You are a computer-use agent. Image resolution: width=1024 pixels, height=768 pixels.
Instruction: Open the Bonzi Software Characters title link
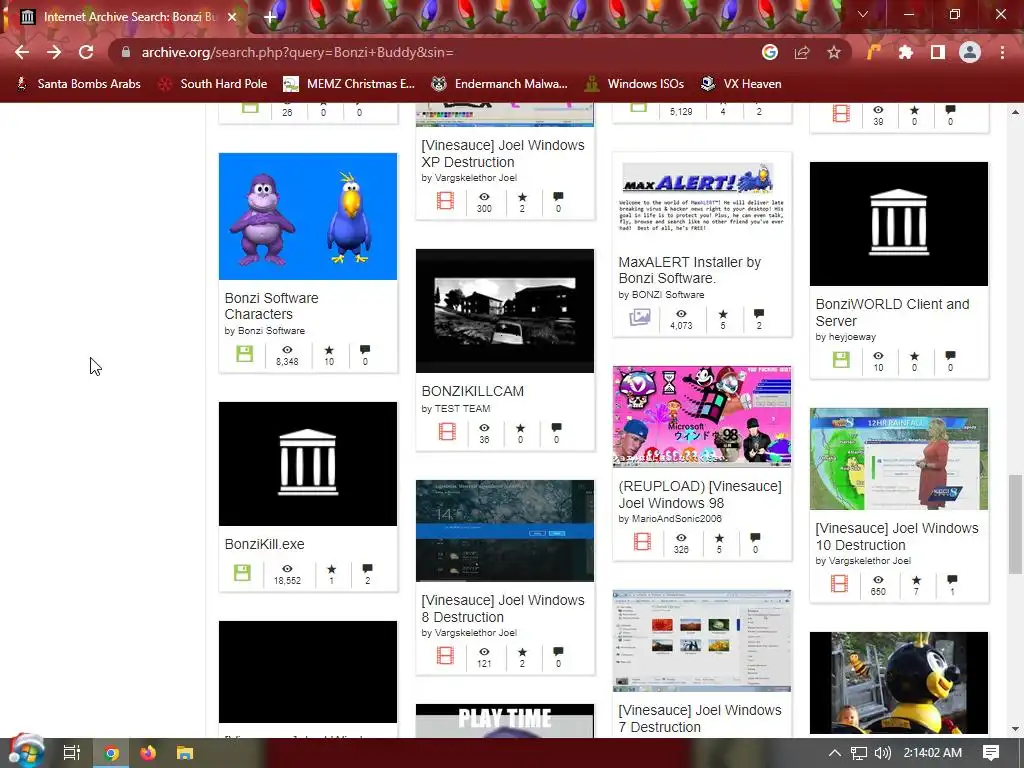pyautogui.click(x=272, y=306)
